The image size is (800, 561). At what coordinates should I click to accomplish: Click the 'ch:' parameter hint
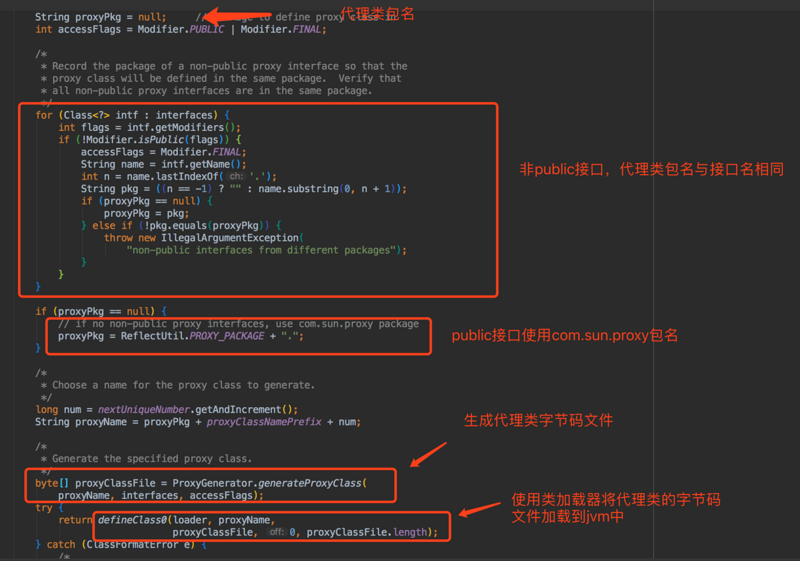(x=236, y=176)
